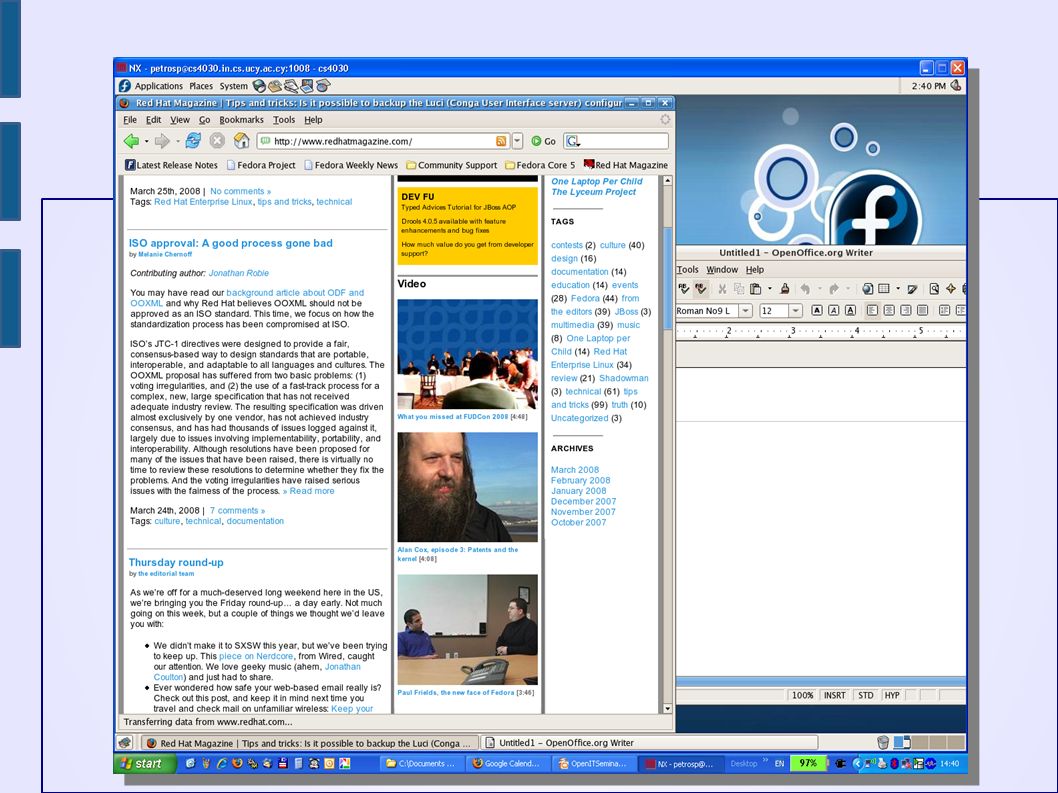
Task: Open Back history dropdown arrow
Action: point(146,142)
